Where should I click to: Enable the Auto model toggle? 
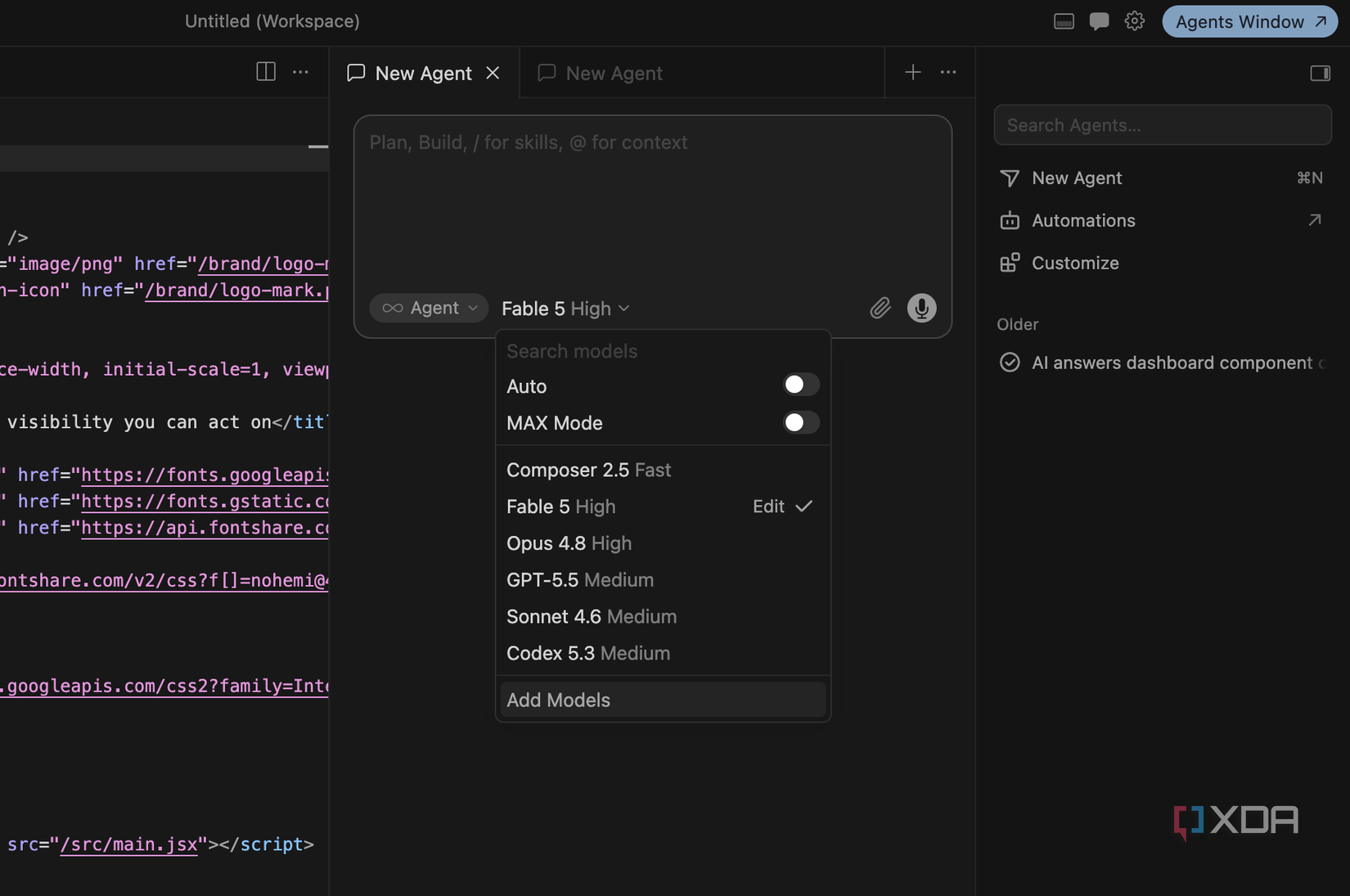pyautogui.click(x=800, y=385)
